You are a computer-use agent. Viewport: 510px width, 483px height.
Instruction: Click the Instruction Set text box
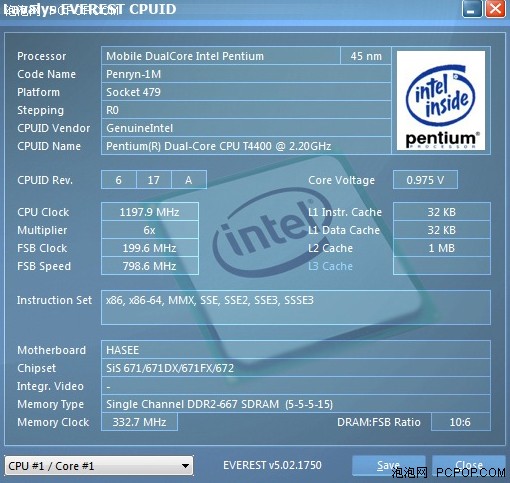pos(296,307)
